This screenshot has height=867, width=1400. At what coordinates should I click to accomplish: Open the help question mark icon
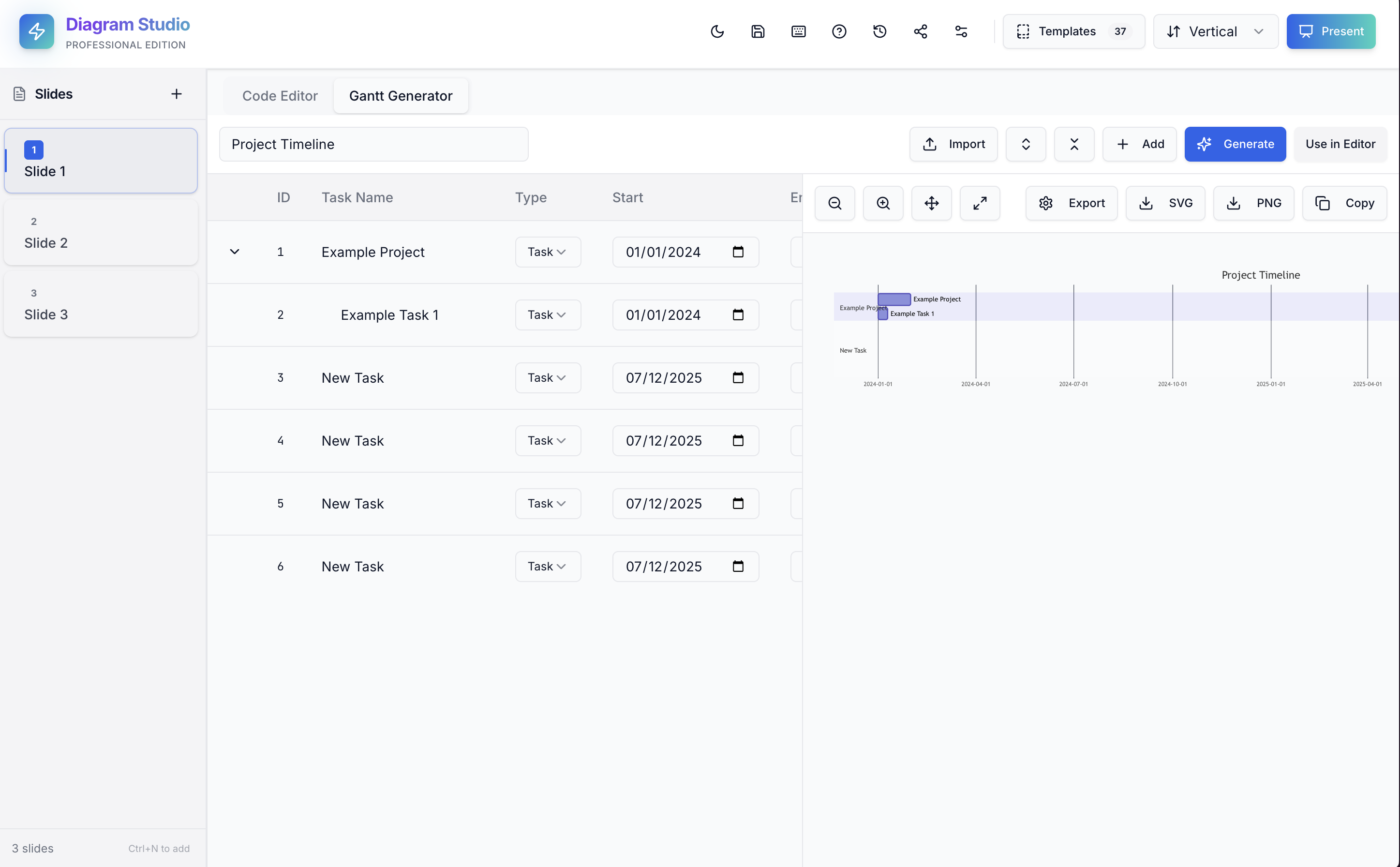coord(839,31)
